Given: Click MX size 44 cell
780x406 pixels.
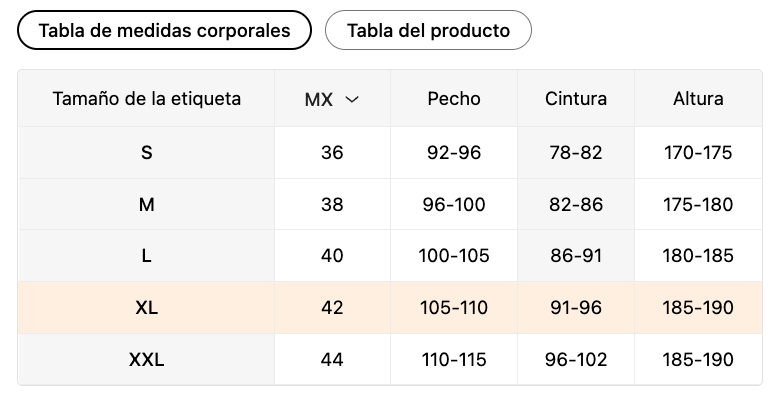Looking at the screenshot, I should click(332, 360).
